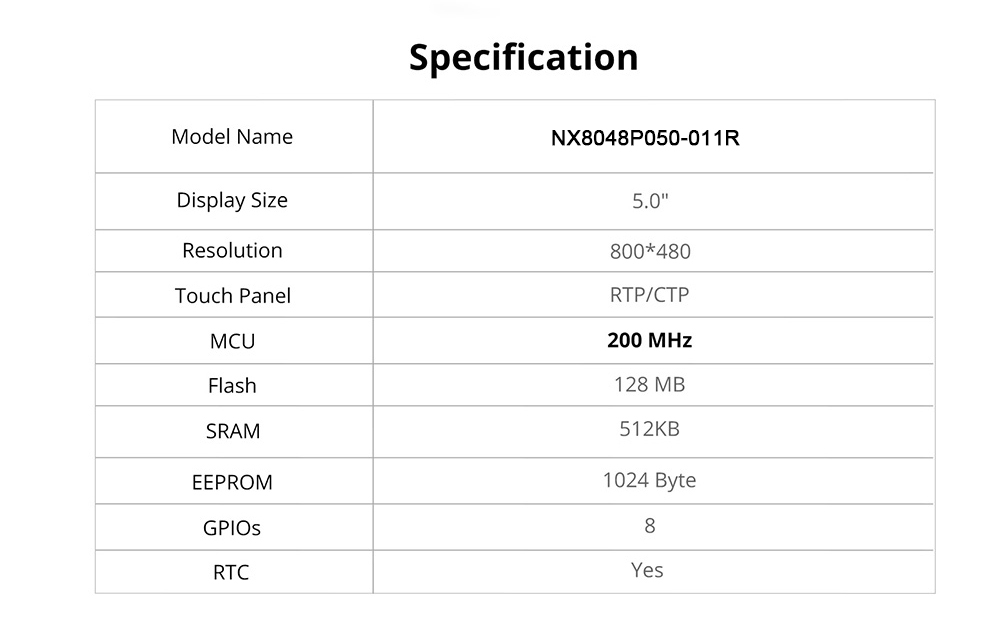Select the SRAM row label
The width and height of the screenshot is (1000, 644).
(232, 431)
